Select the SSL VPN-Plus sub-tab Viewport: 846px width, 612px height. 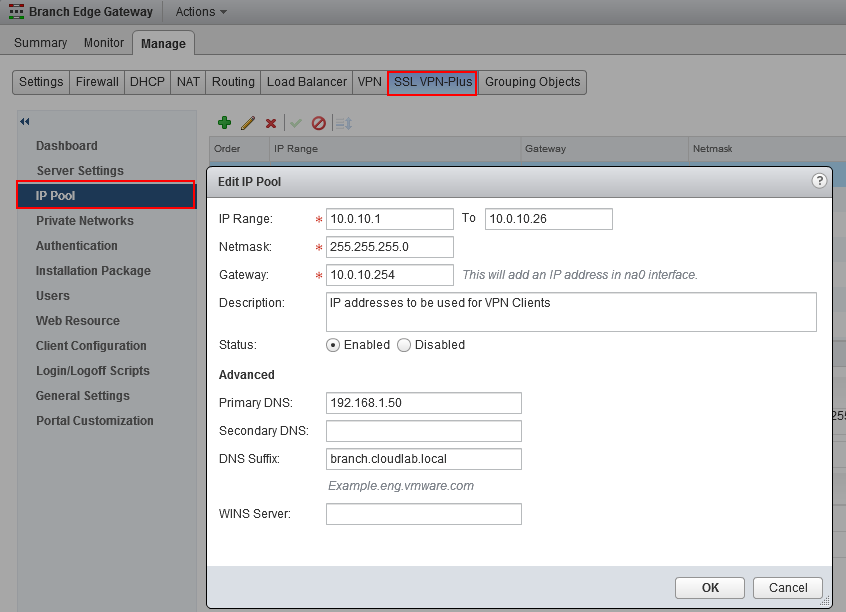pos(432,83)
